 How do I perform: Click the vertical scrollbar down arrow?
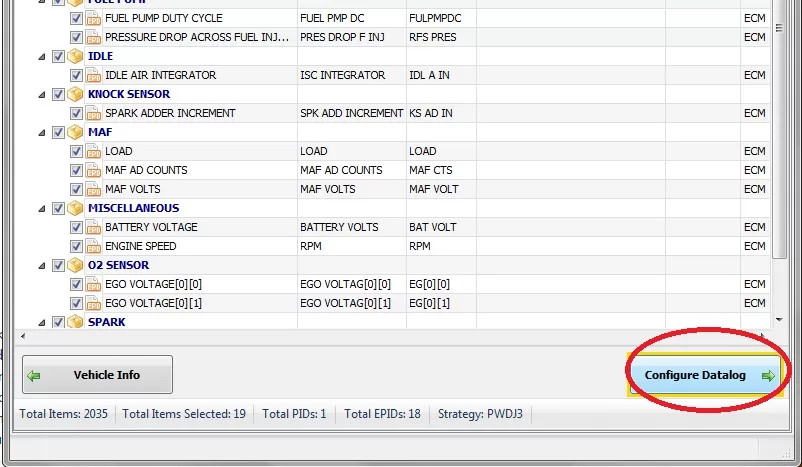[779, 320]
